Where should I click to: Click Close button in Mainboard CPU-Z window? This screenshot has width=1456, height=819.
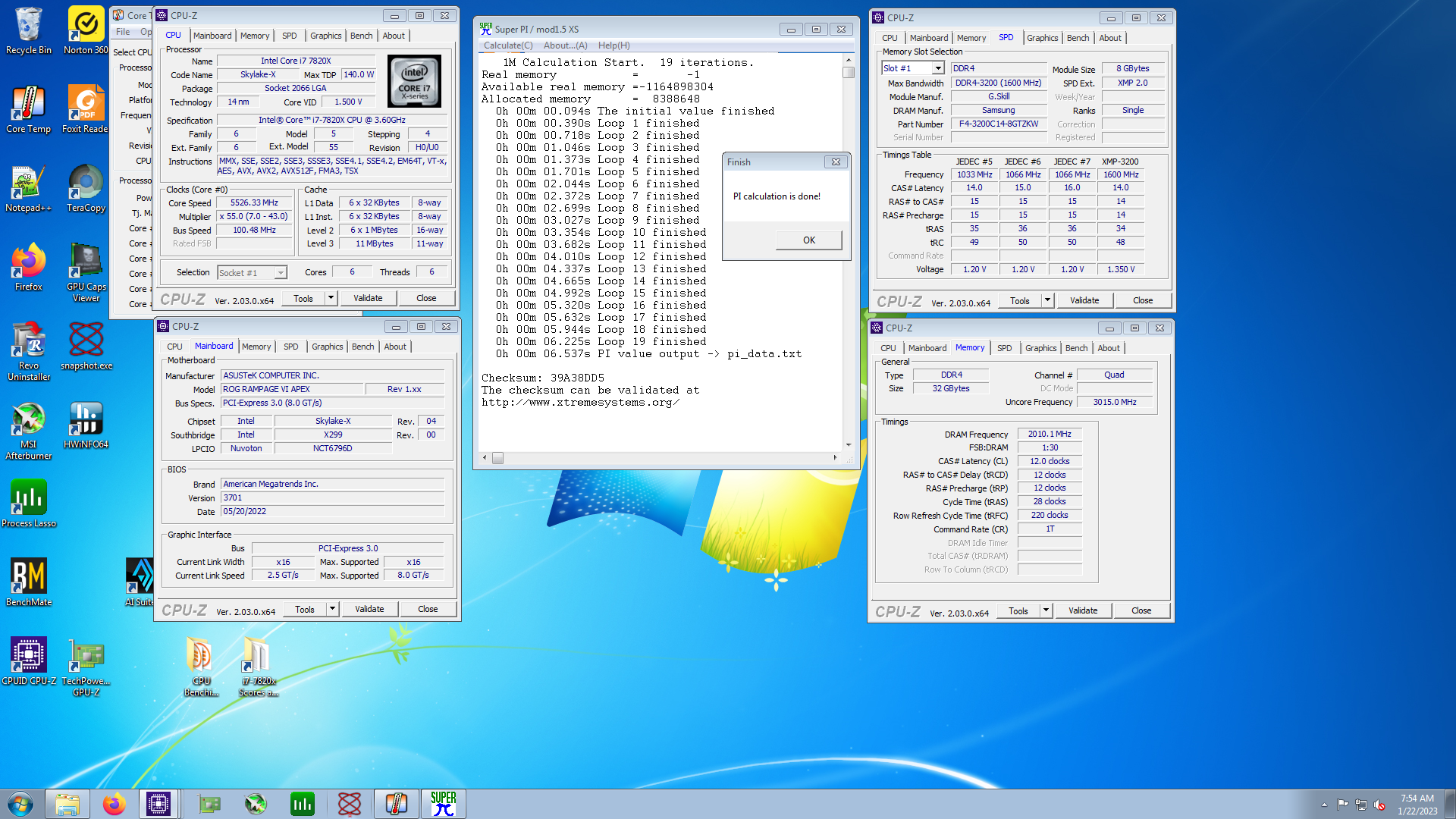(x=428, y=609)
